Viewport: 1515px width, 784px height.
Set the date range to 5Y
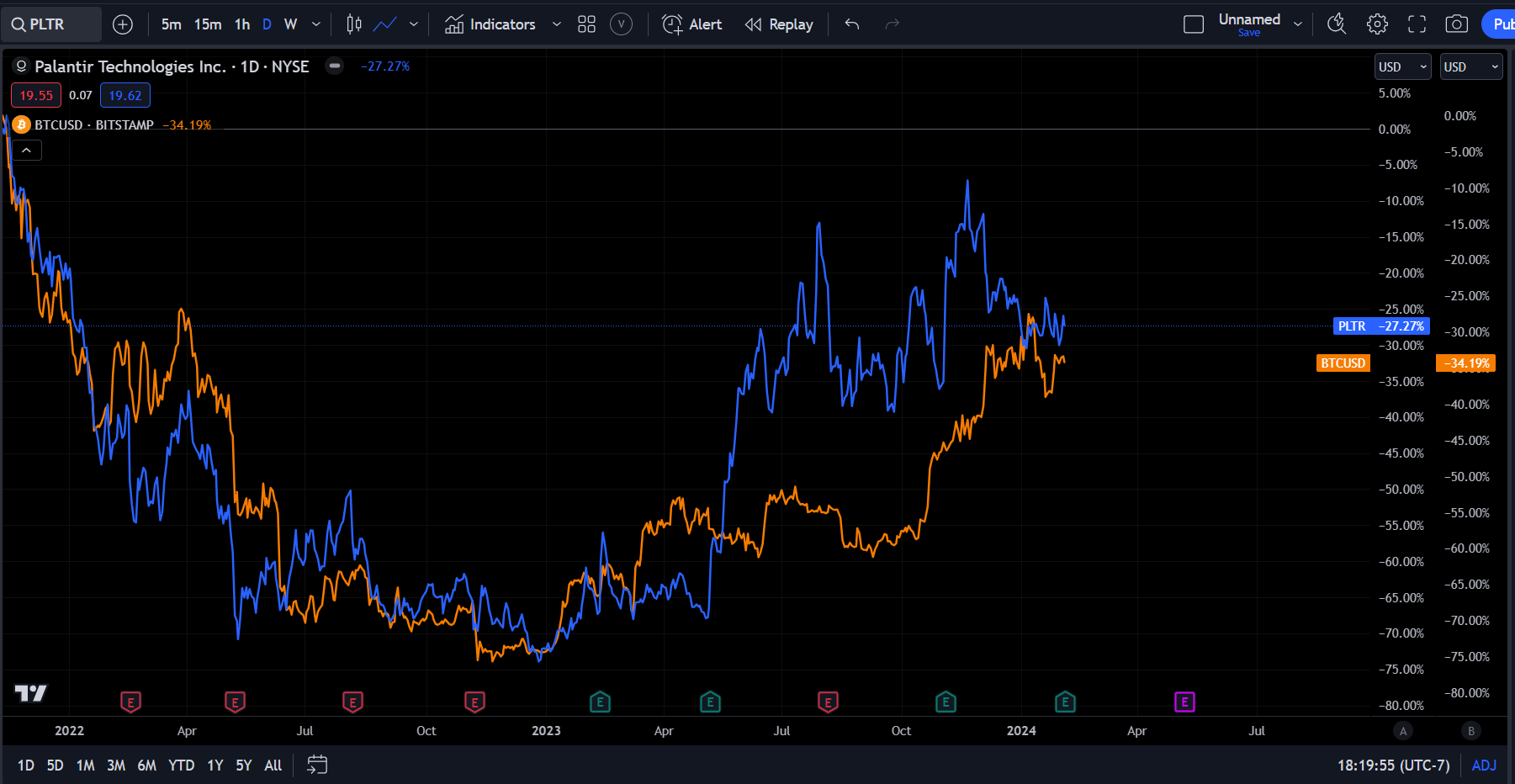coord(244,765)
